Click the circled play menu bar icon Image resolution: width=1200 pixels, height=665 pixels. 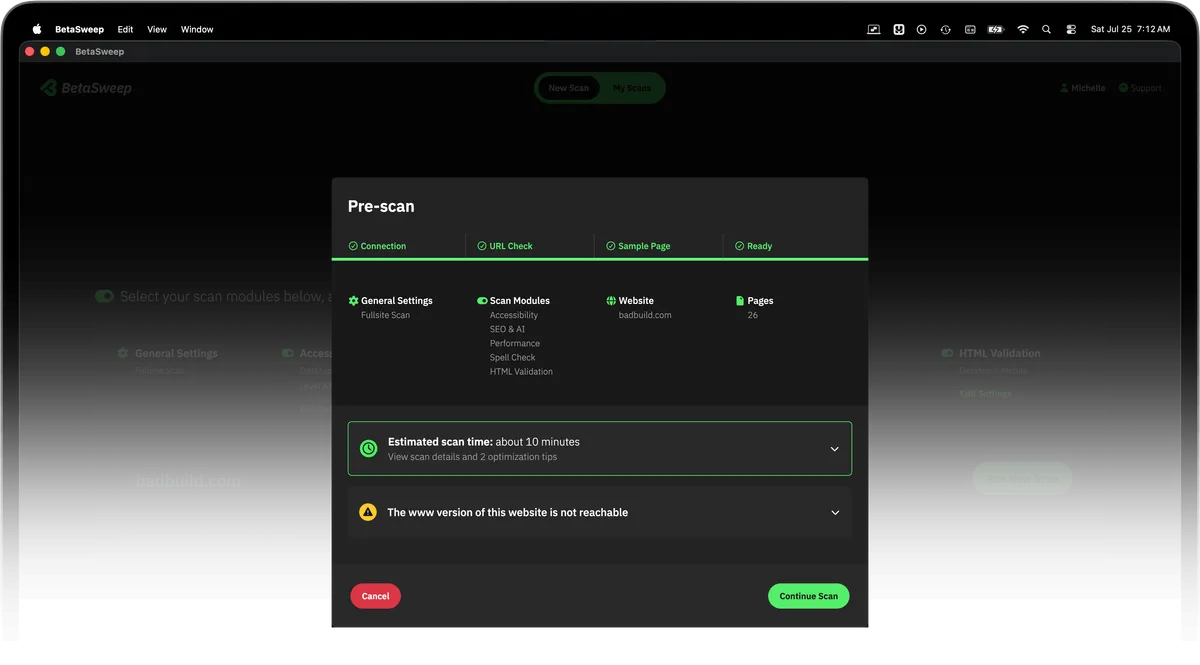point(922,29)
